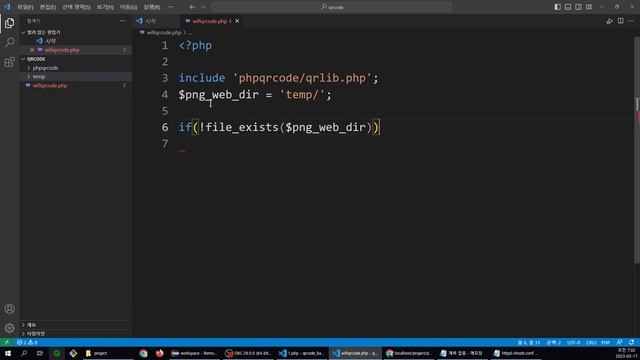Switch to httpd-vhosts.conf Notepad on taskbar
This screenshot has height=360, width=640.
click(516, 353)
